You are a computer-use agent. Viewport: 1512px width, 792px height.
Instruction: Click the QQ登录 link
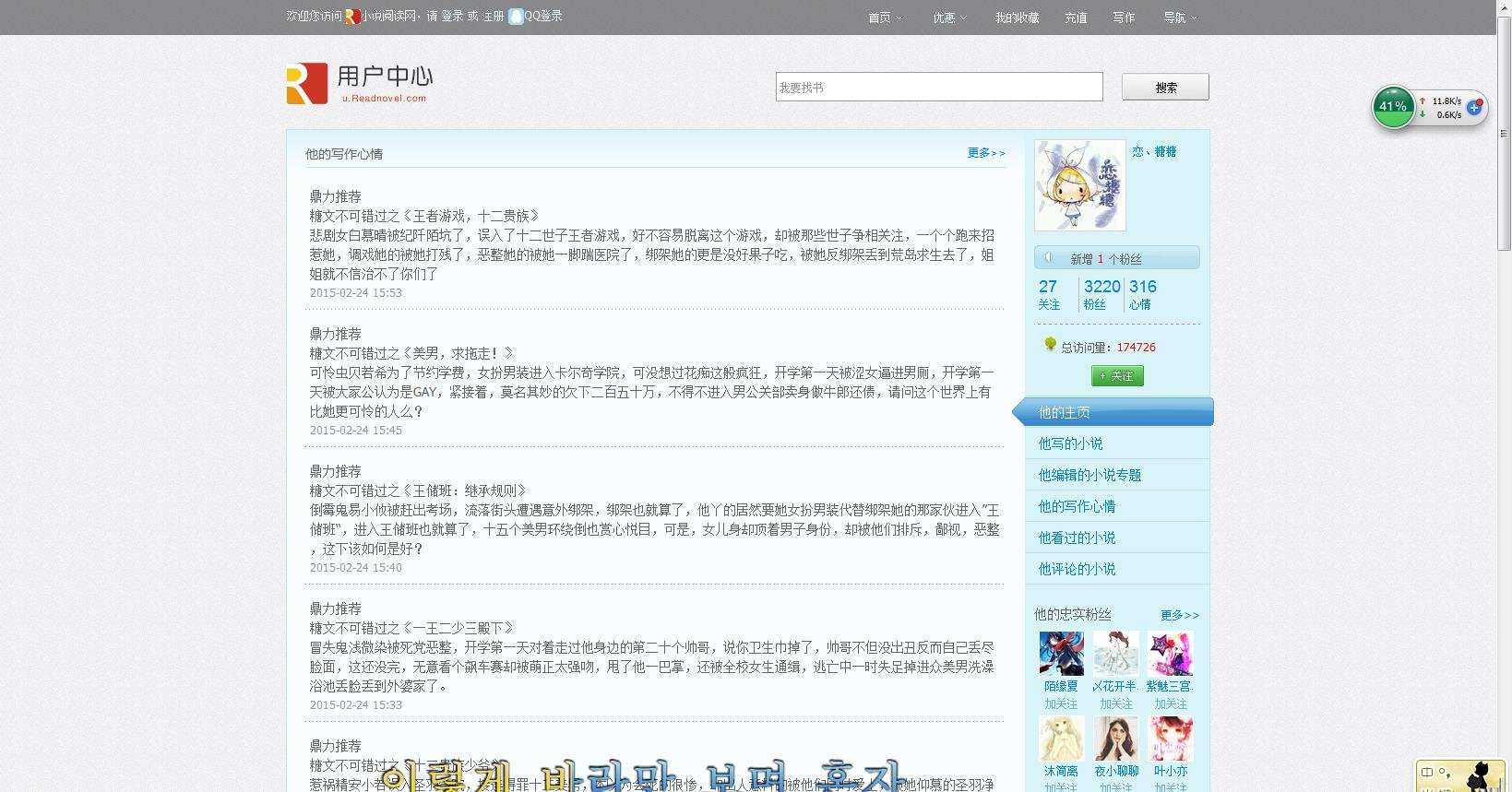[x=543, y=17]
